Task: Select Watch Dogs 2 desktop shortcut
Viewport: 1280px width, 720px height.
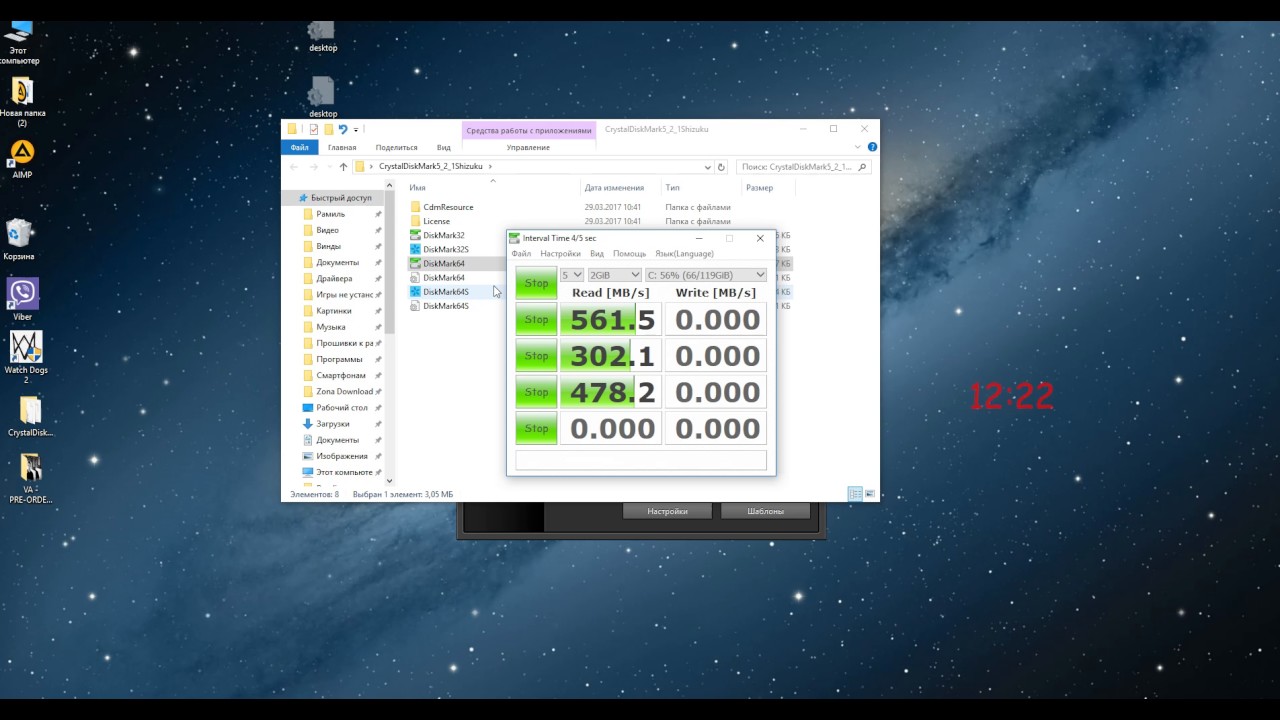Action: 26,357
